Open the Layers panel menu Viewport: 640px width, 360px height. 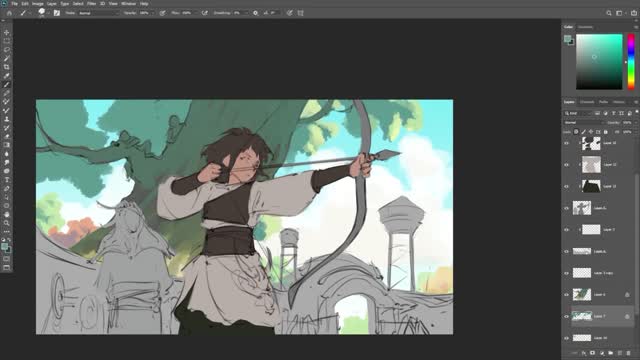[636, 102]
